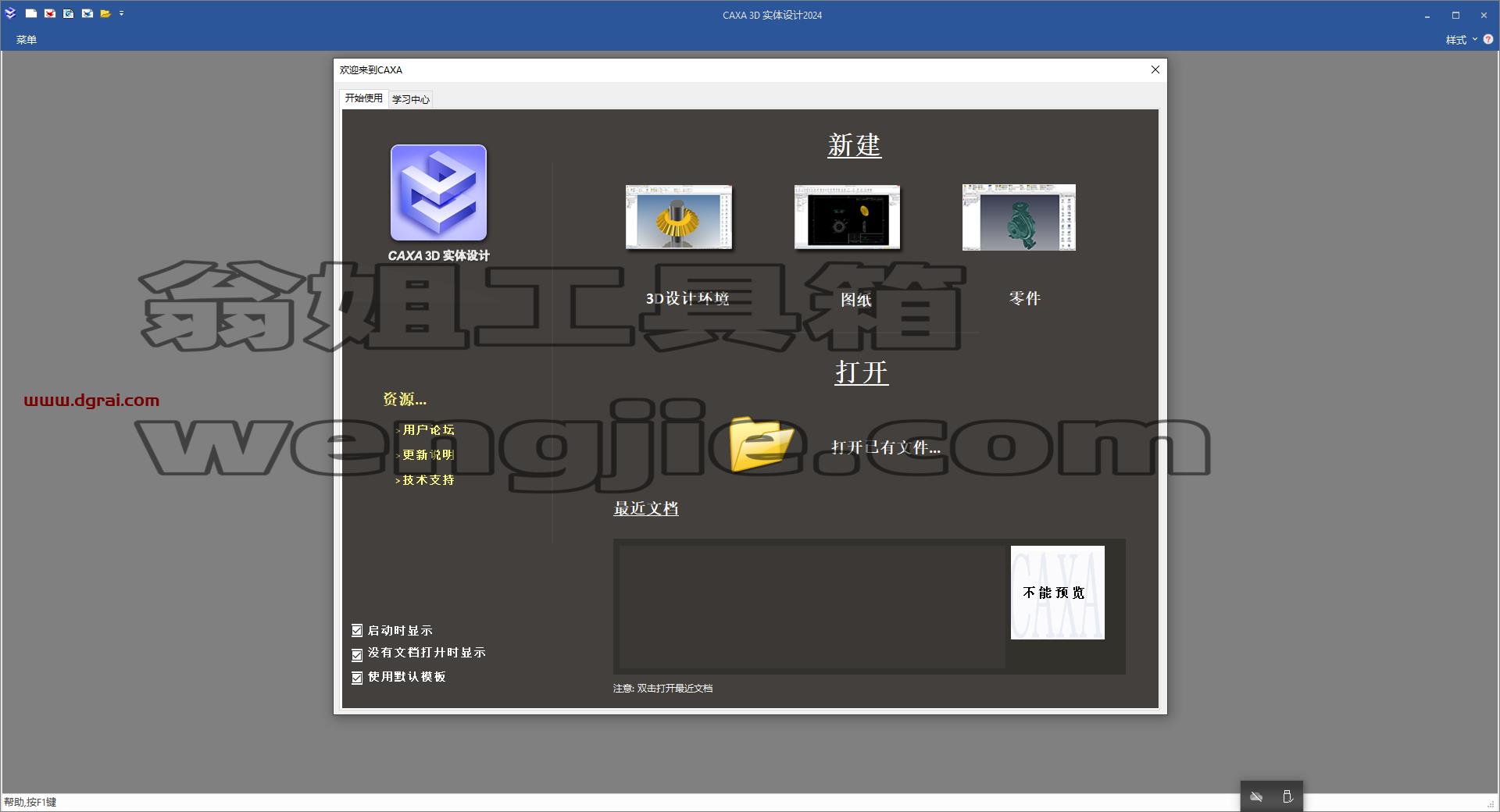Click the help question mark icon
The height and width of the screenshot is (812, 1500).
coord(1487,39)
